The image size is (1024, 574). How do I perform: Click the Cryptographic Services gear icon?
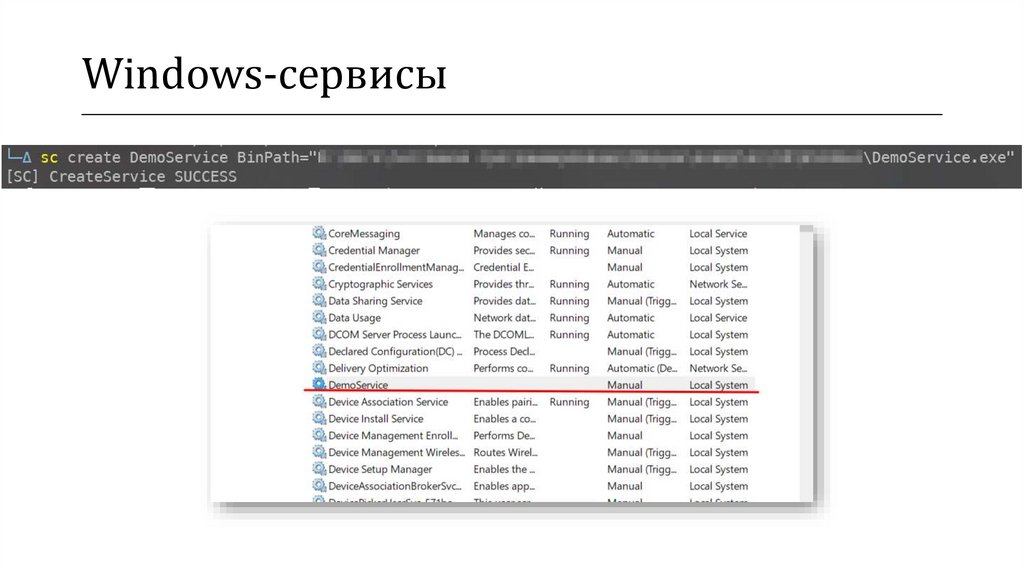tap(319, 285)
